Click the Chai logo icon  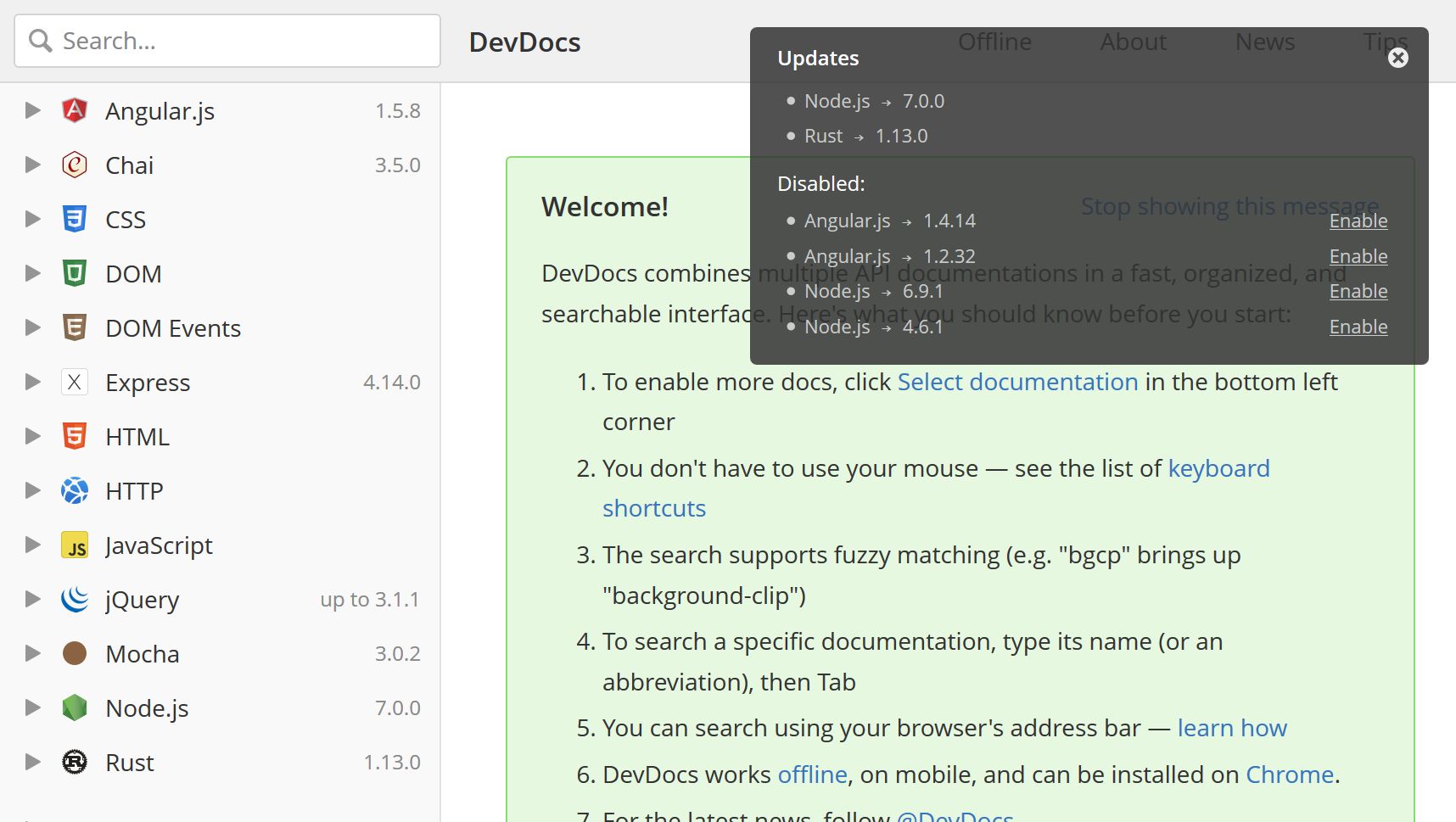click(75, 165)
